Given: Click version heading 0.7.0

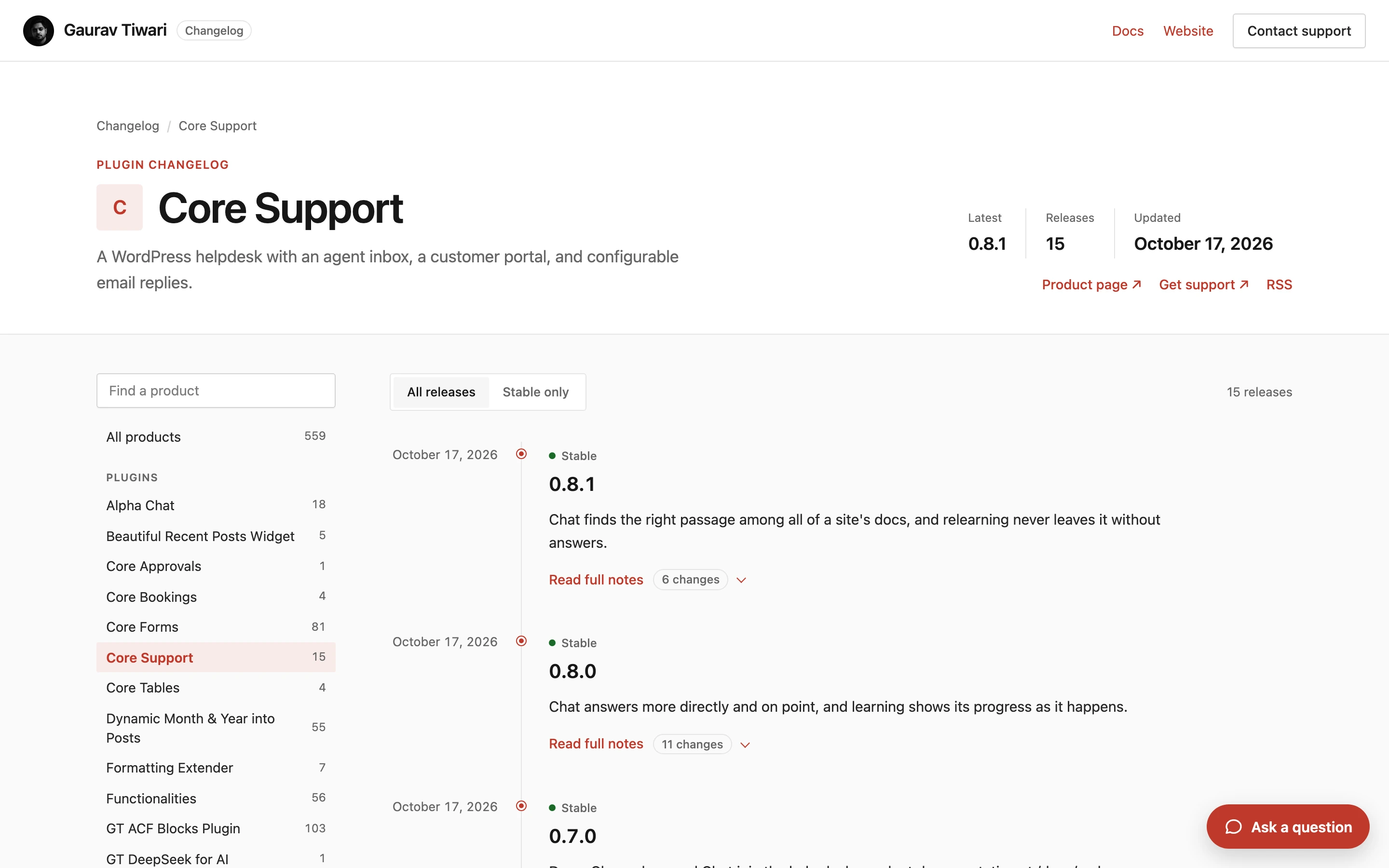Looking at the screenshot, I should (572, 836).
